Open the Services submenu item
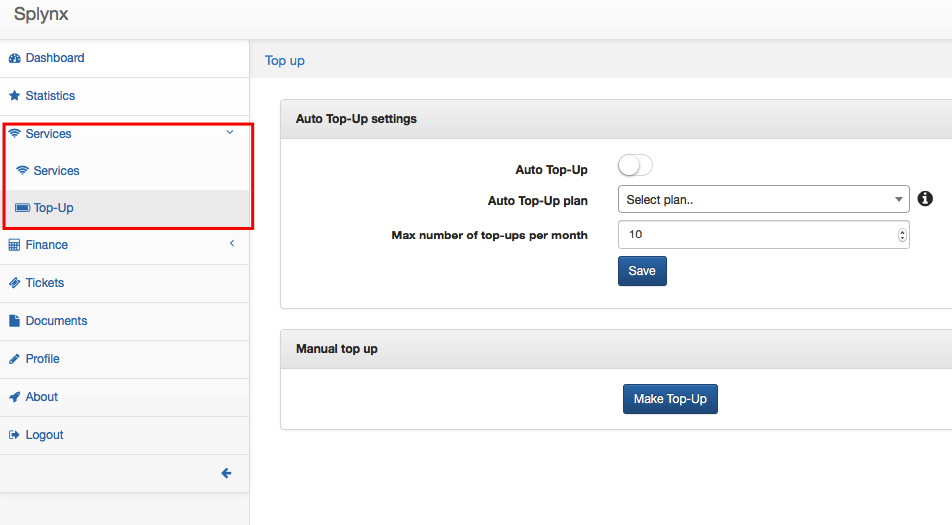This screenshot has height=525, width=952. (x=56, y=171)
